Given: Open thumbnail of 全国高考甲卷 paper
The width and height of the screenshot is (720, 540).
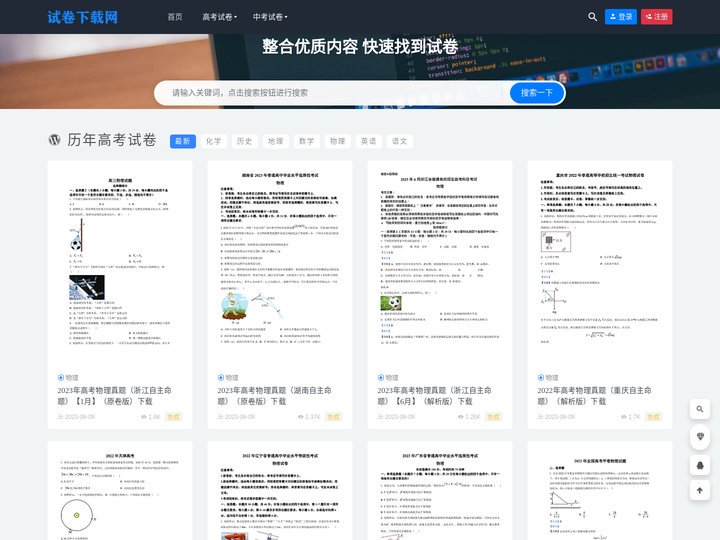Looking at the screenshot, I should pyautogui.click(x=600, y=490).
